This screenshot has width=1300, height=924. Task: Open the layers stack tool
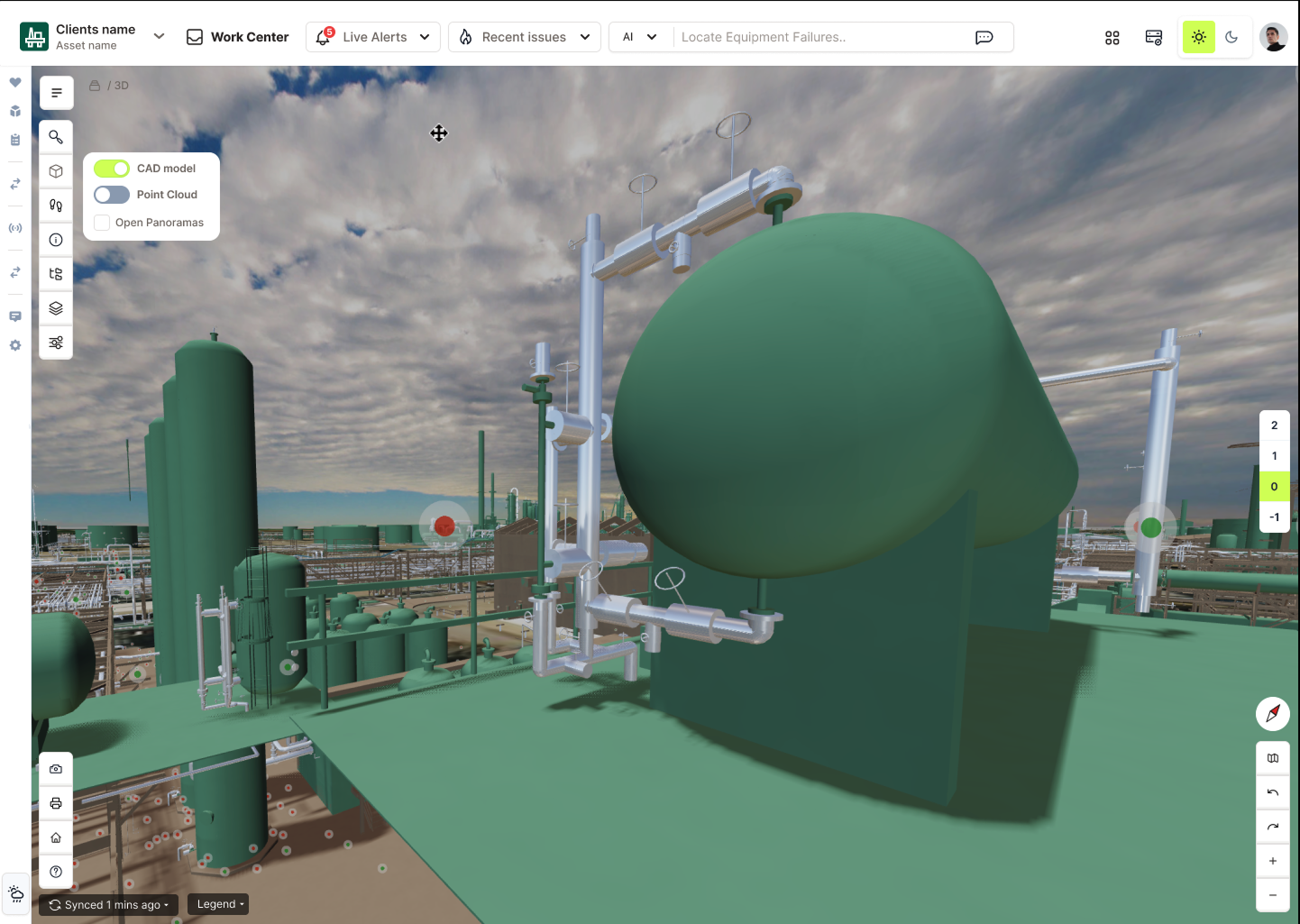[56, 308]
